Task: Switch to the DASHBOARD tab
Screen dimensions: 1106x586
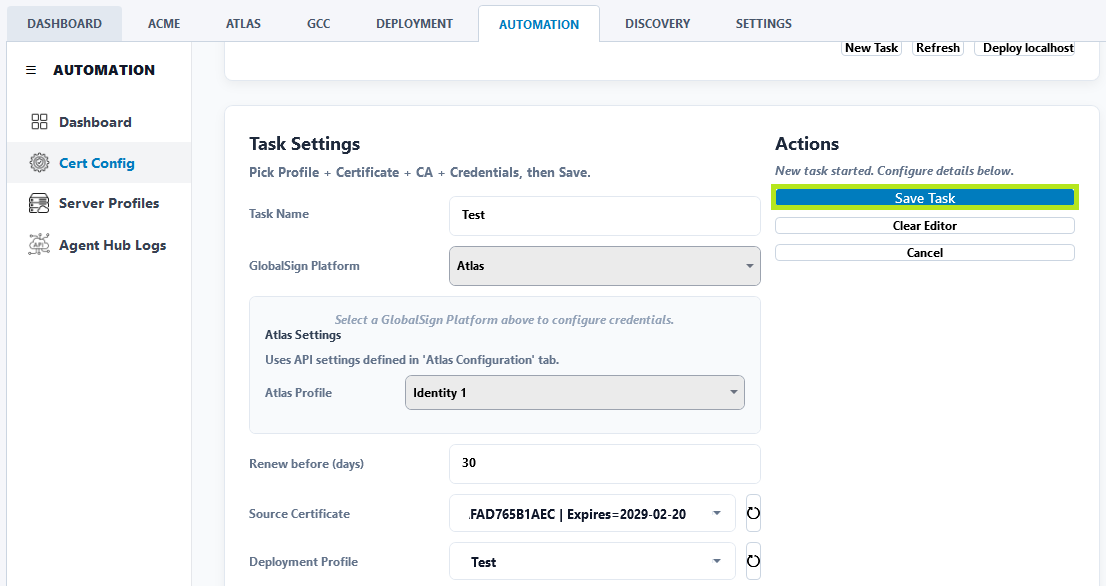Action: coord(64,24)
